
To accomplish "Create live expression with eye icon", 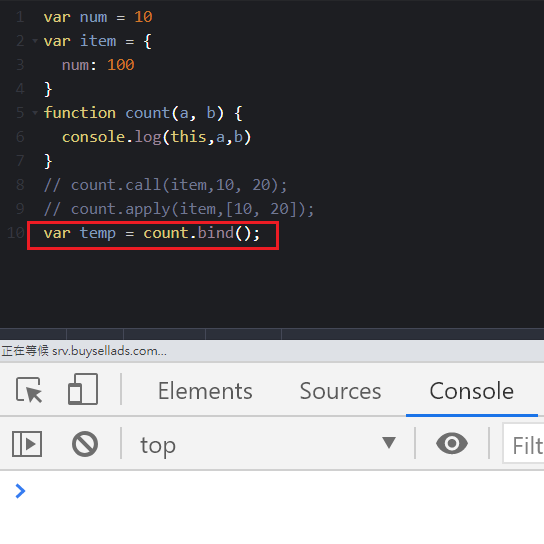I will (452, 443).
